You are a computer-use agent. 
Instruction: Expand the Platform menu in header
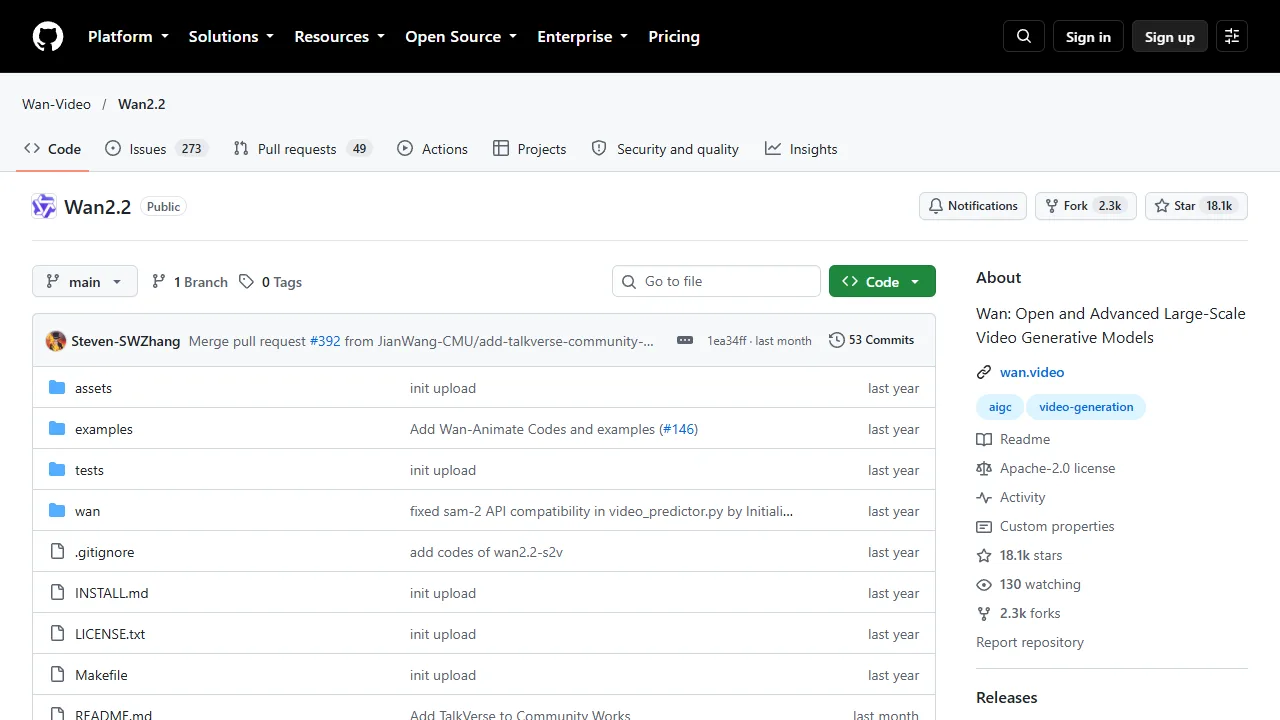pos(128,37)
